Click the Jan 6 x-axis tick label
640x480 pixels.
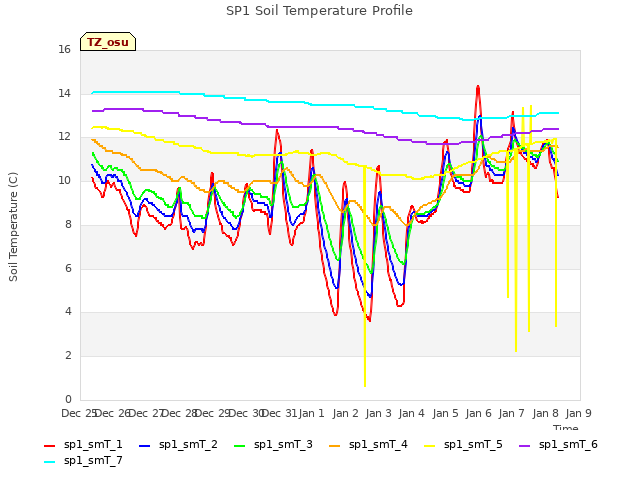click(x=478, y=413)
